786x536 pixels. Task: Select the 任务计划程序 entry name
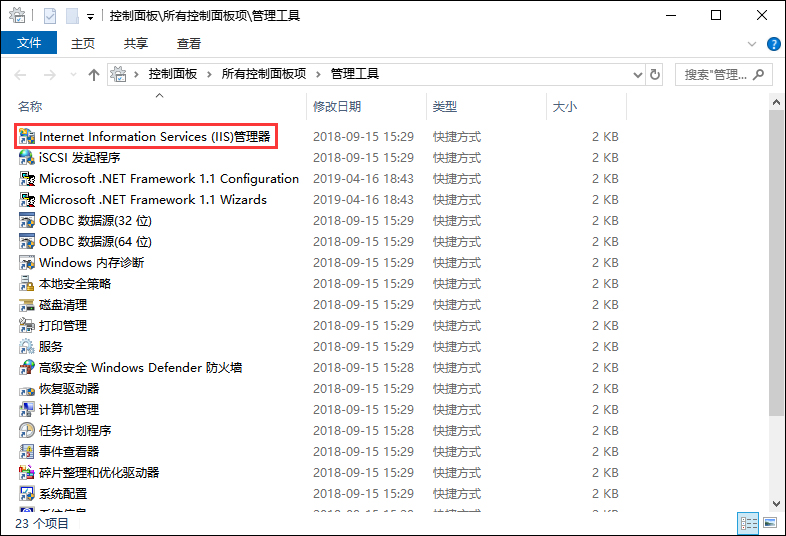click(x=75, y=431)
